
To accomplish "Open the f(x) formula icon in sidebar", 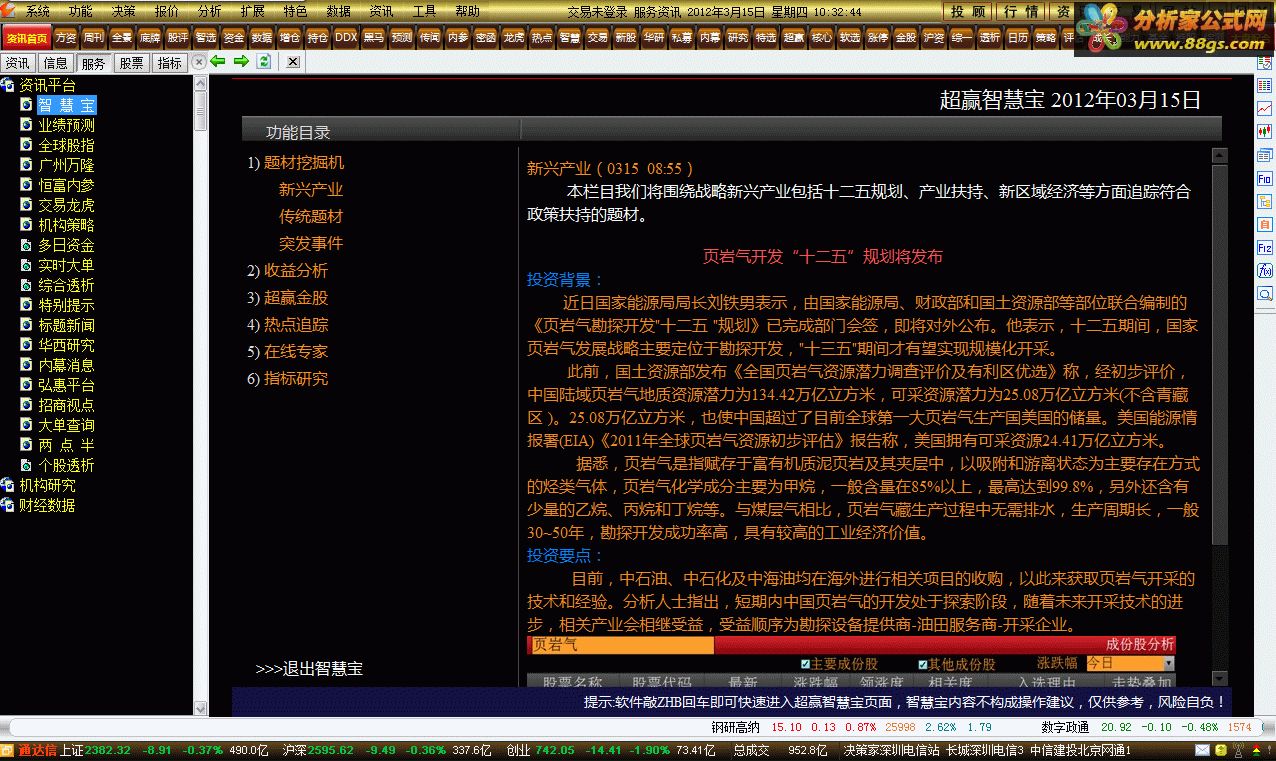I will (1265, 270).
